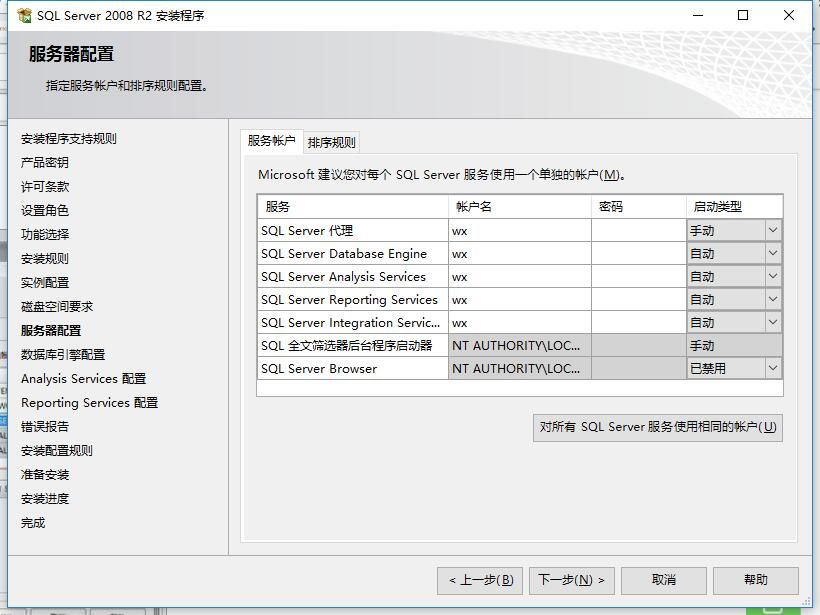Click 手动 startup type of 全文筛选器 row

734,345
